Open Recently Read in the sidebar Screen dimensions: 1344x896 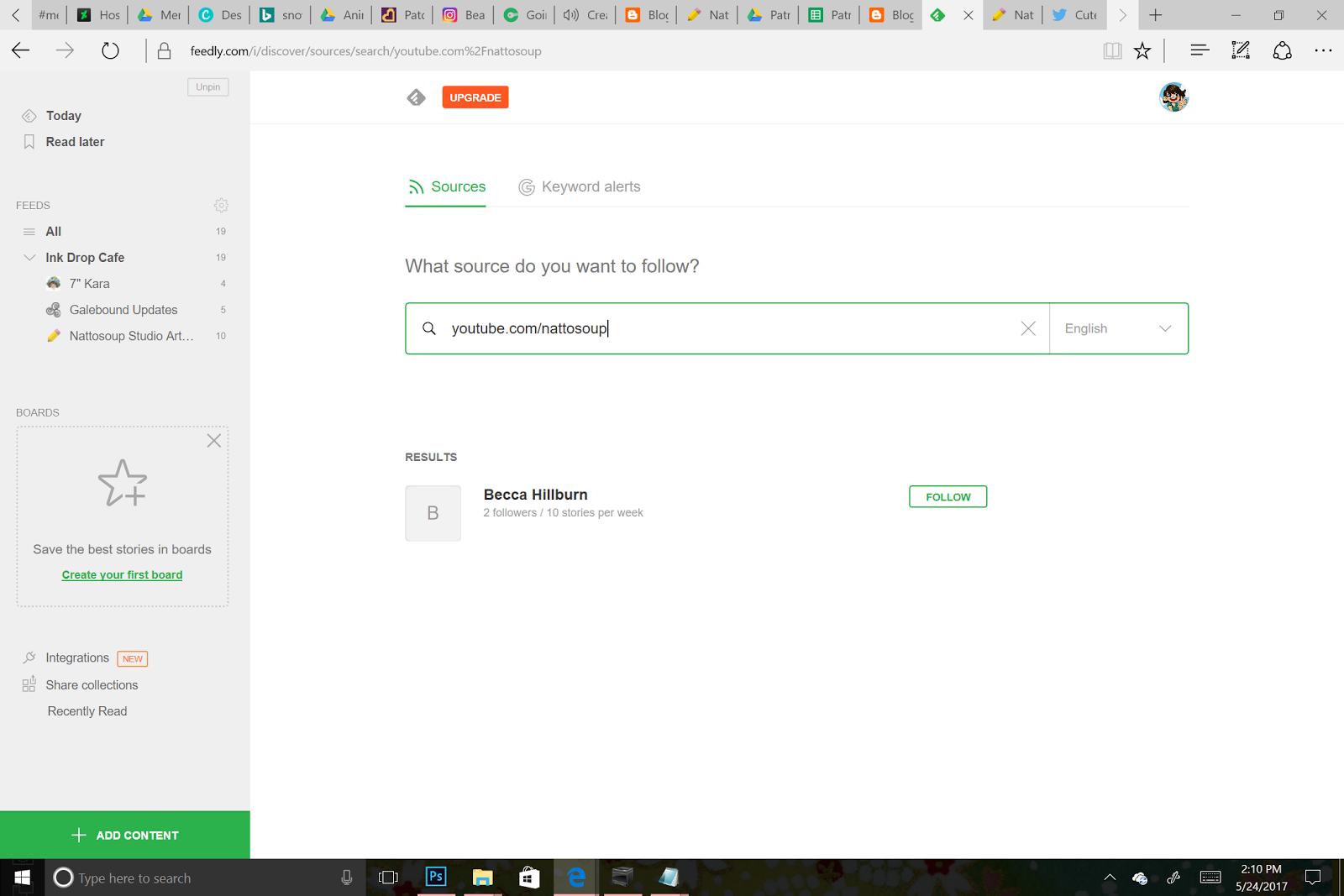pyautogui.click(x=87, y=711)
